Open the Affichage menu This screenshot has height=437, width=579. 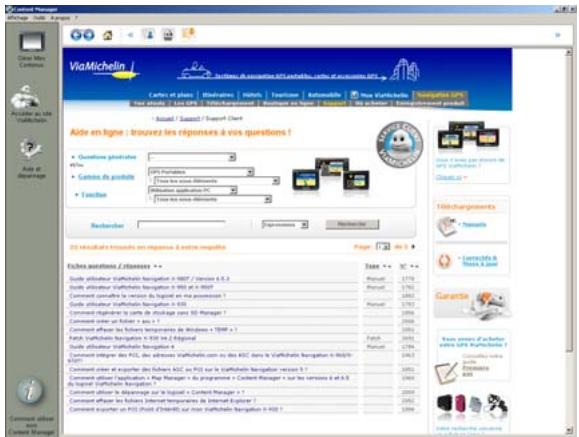pyautogui.click(x=17, y=18)
